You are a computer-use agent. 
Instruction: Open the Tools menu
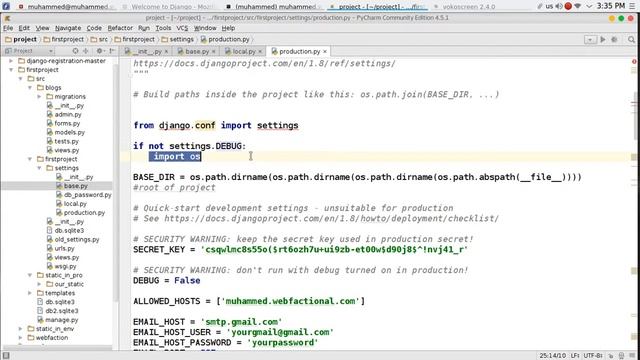(163, 28)
